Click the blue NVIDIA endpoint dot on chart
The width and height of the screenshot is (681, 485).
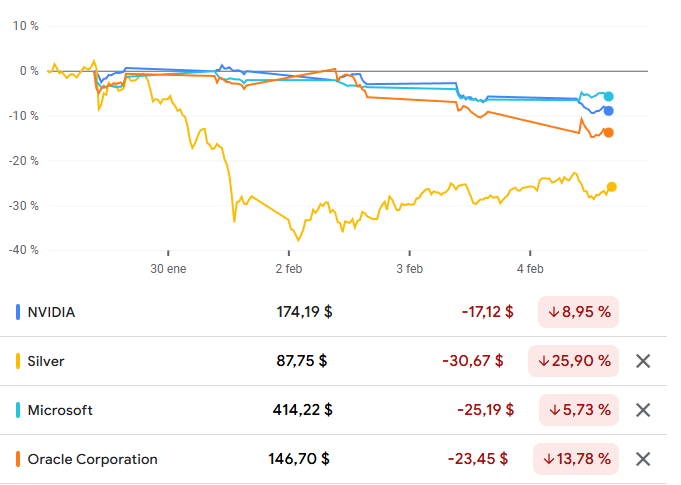608,111
